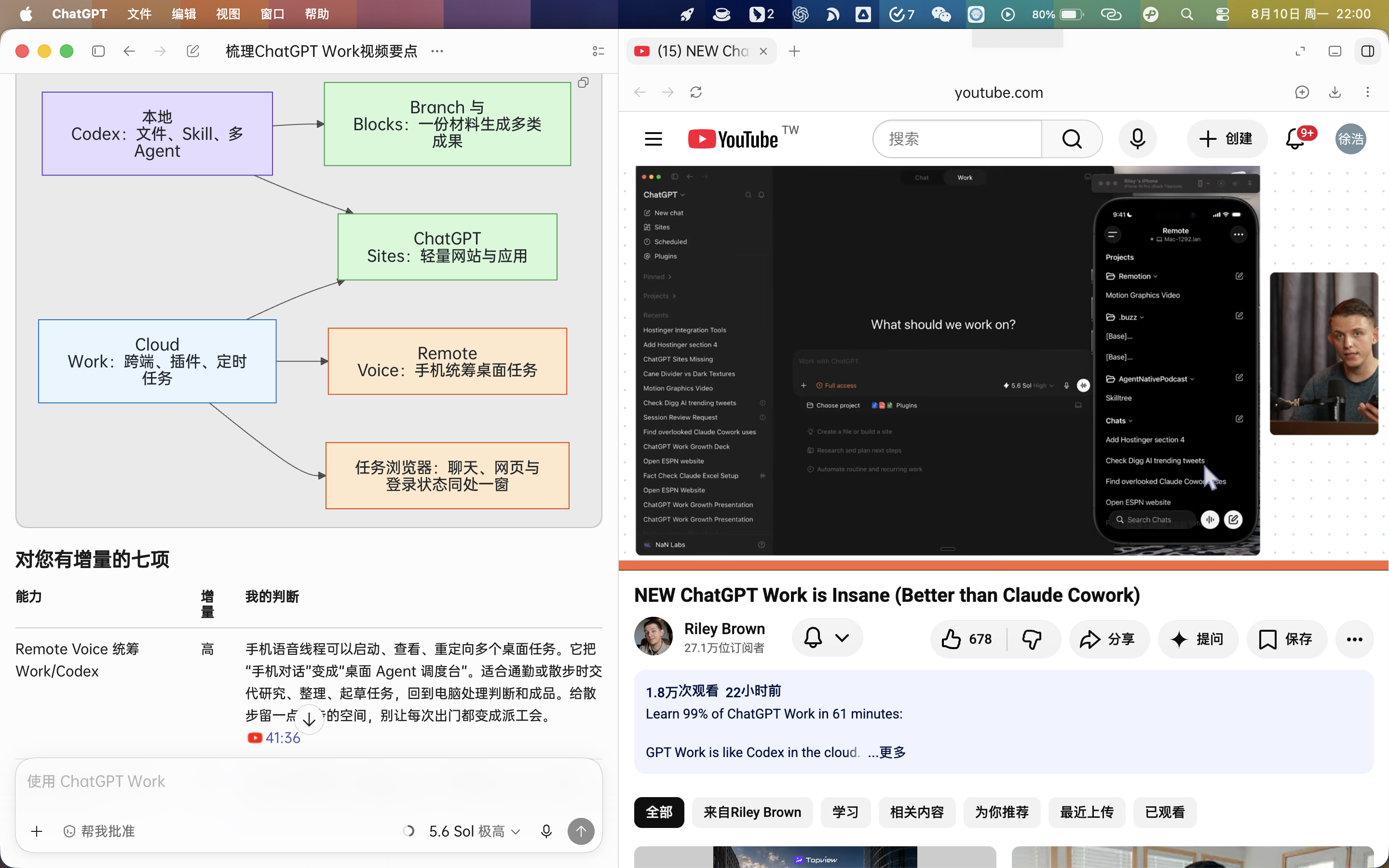Save the video with 保存 button

coord(1286,639)
